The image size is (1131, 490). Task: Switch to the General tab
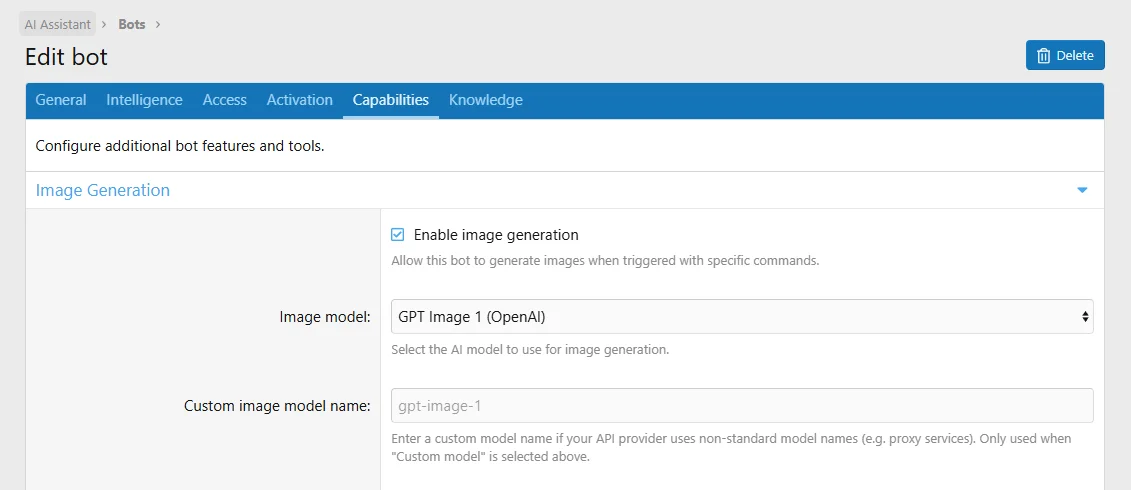61,100
